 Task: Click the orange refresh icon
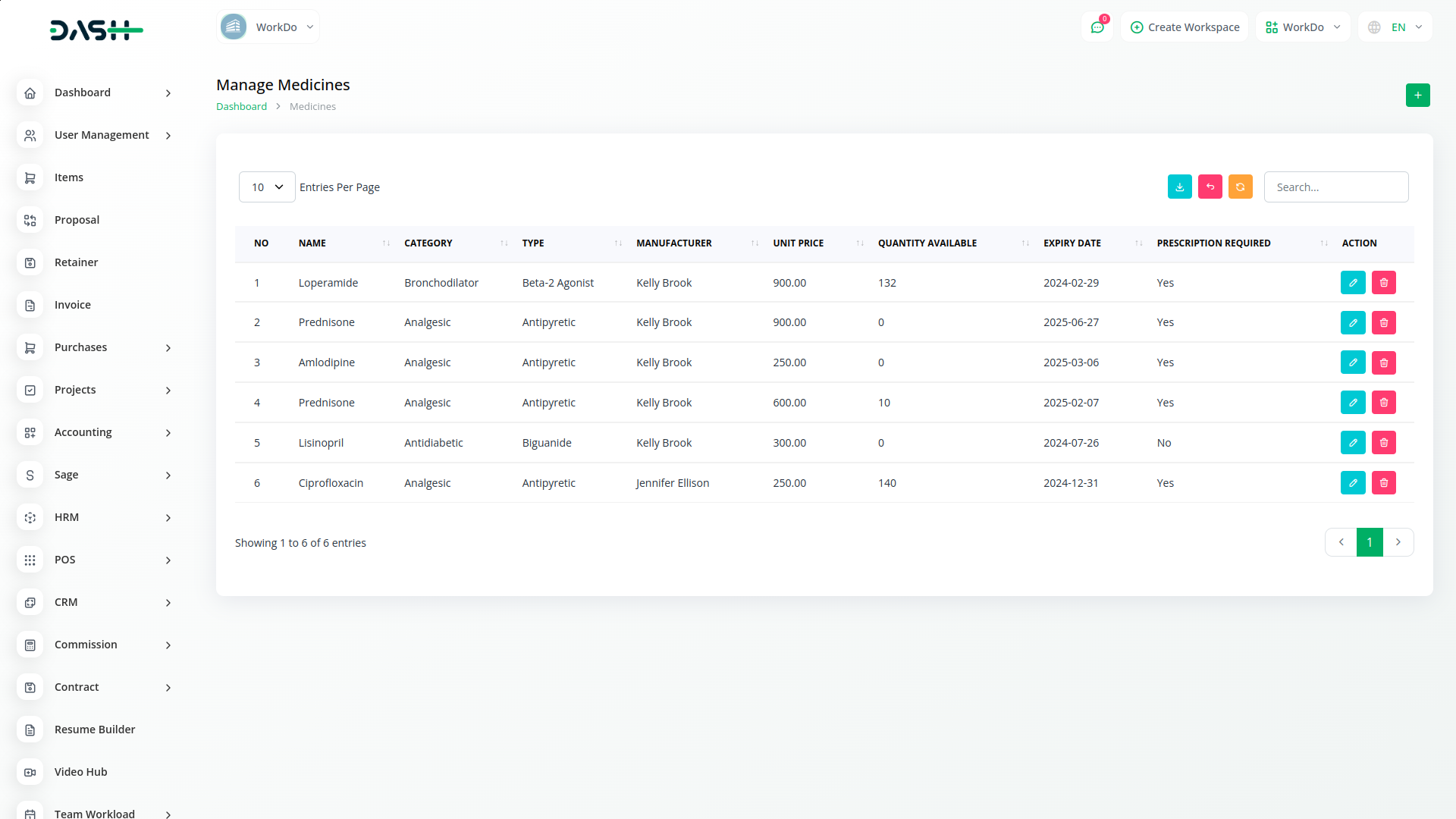[1240, 187]
